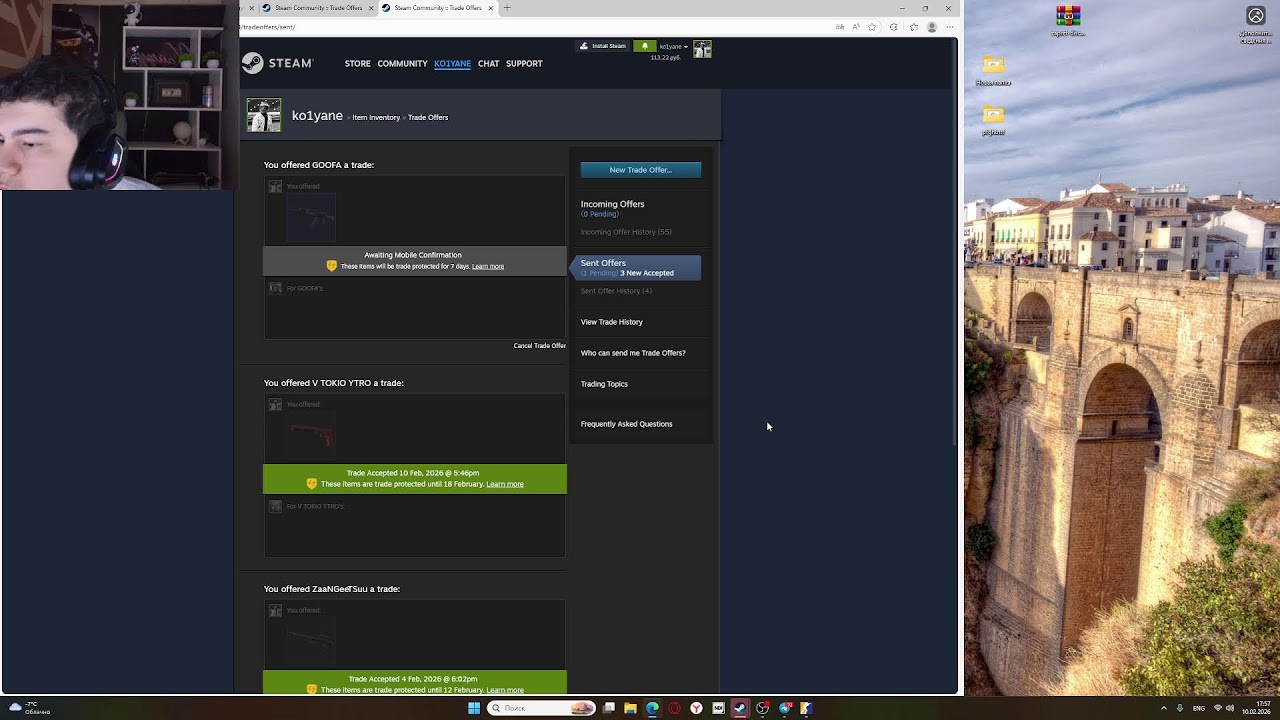1280x720 pixels.
Task: Open browser extensions icon
Action: (x=893, y=27)
